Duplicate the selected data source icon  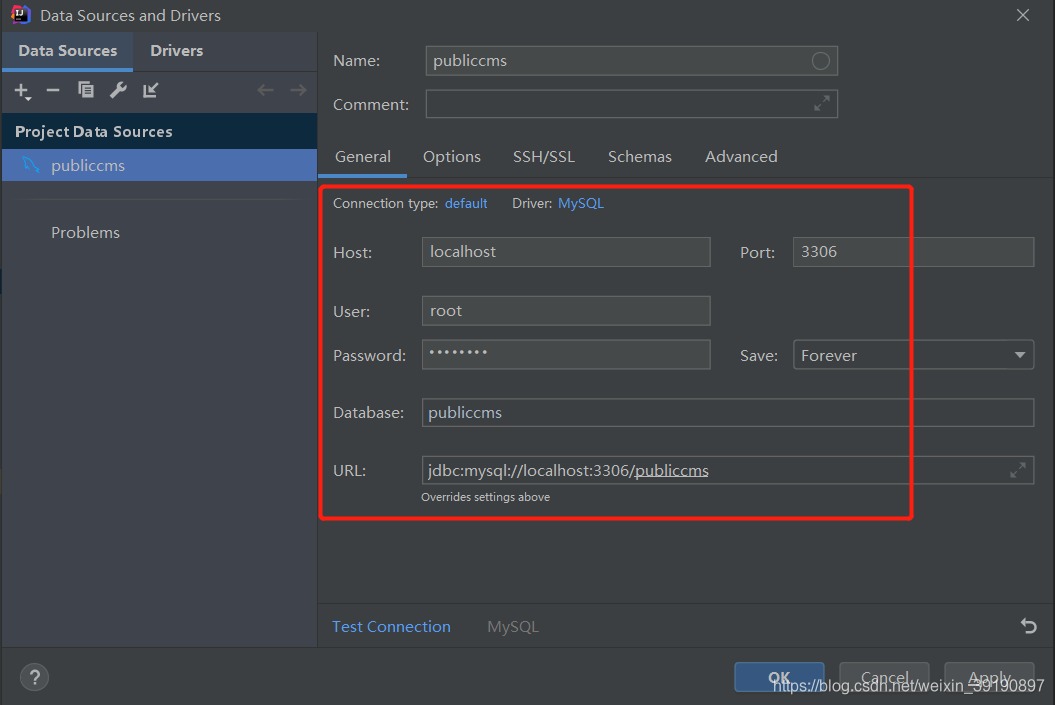tap(85, 89)
